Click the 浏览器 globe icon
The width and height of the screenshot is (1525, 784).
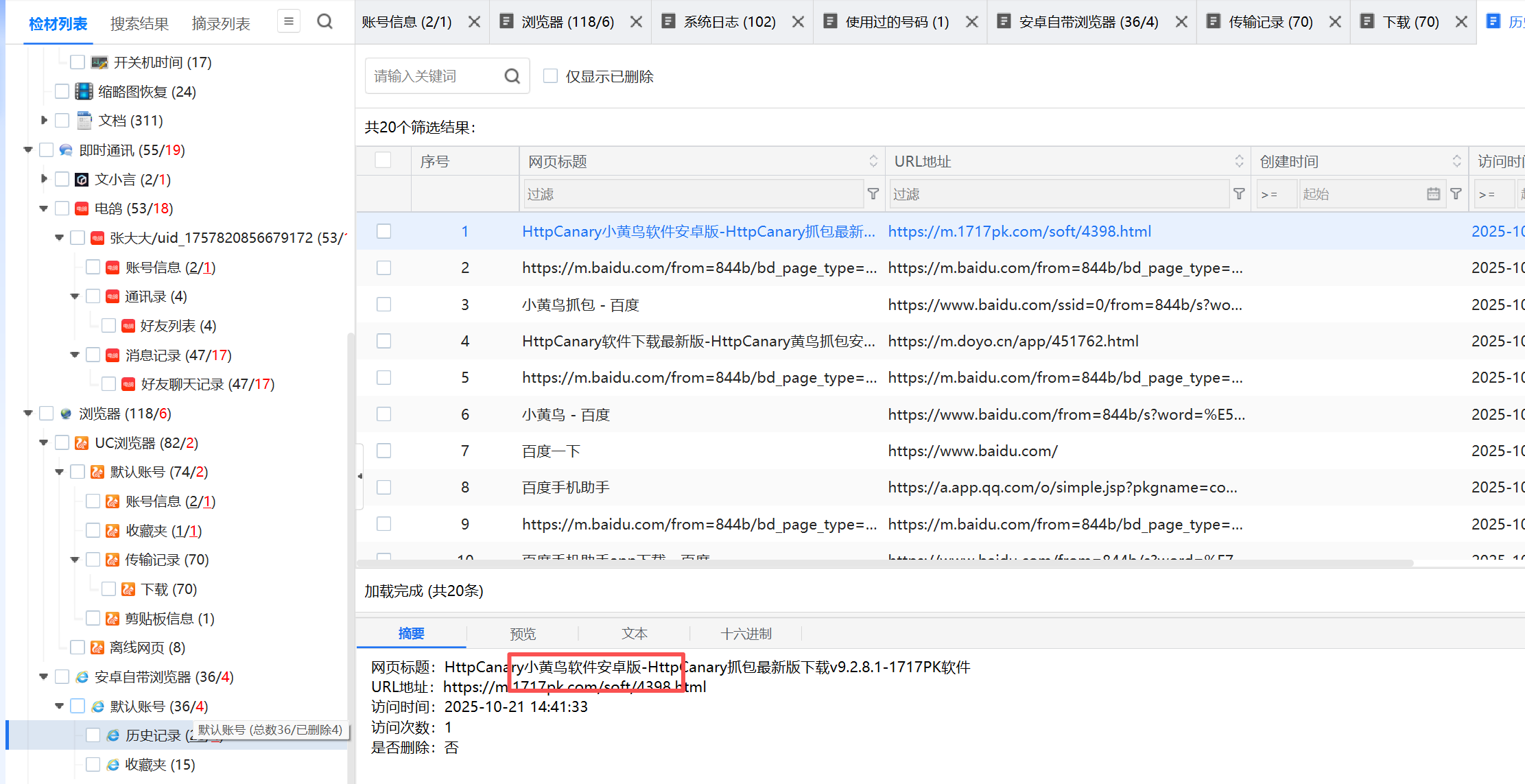[x=66, y=414]
